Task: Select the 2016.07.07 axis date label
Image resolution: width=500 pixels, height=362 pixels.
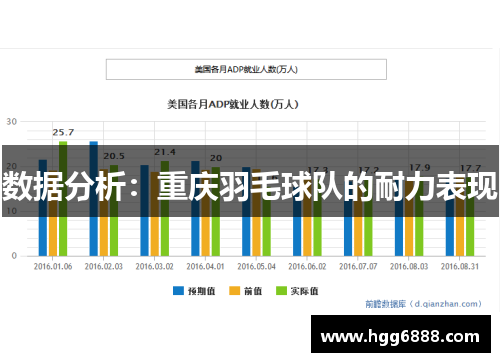Action: pyautogui.click(x=358, y=266)
